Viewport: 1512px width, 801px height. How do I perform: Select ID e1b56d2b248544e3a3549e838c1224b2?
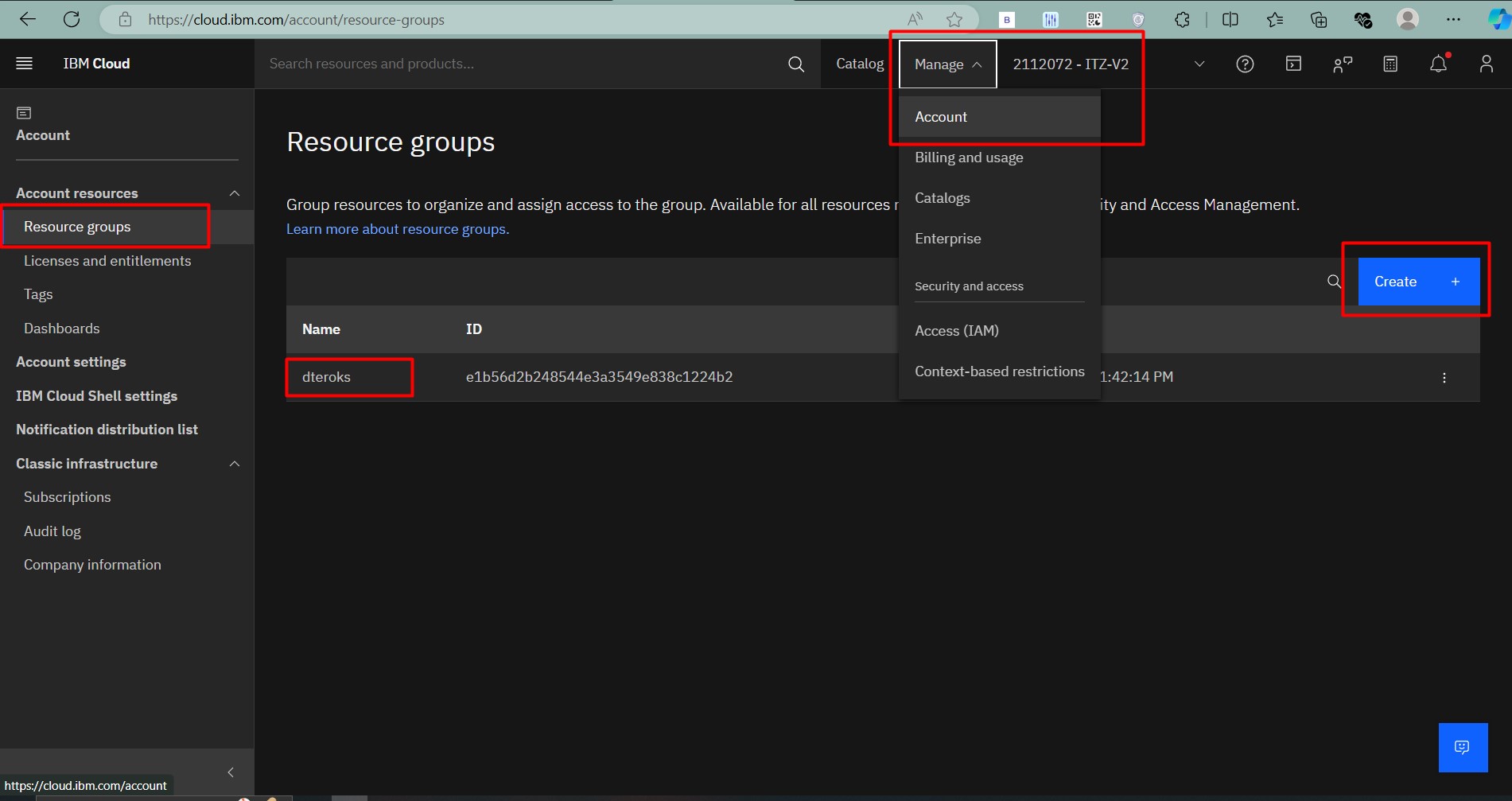[x=599, y=377]
